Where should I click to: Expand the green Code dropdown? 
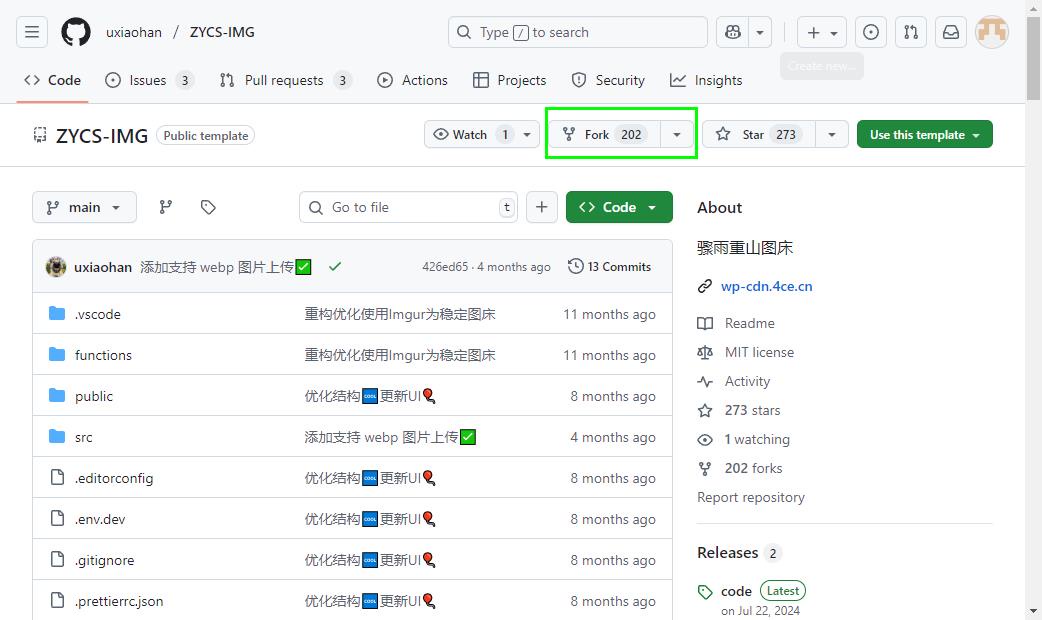click(x=619, y=207)
